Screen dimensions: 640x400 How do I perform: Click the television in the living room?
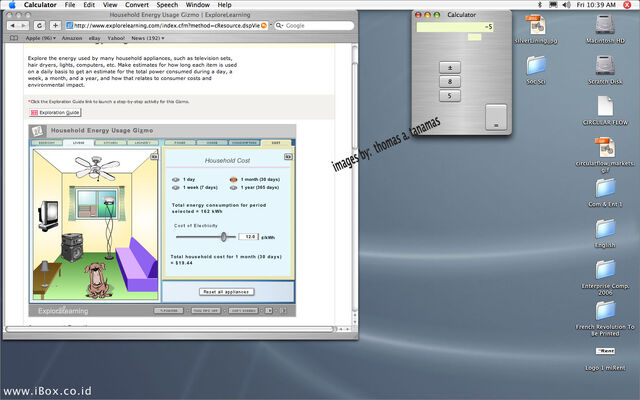(48, 215)
